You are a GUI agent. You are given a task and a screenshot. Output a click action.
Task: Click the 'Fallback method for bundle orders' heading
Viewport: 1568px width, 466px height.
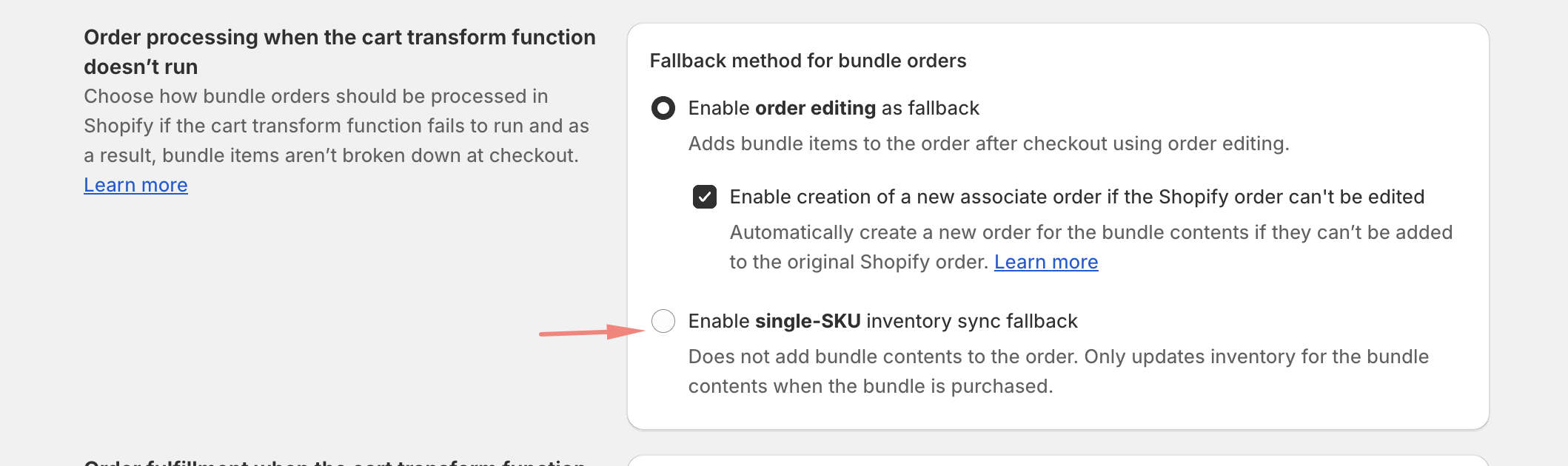point(808,61)
